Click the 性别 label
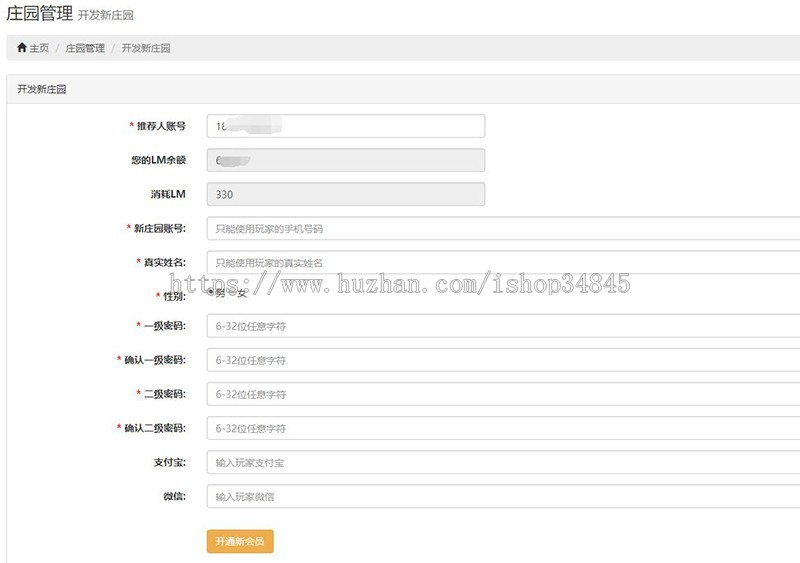Screen dimensions: 800x563 (x=174, y=296)
